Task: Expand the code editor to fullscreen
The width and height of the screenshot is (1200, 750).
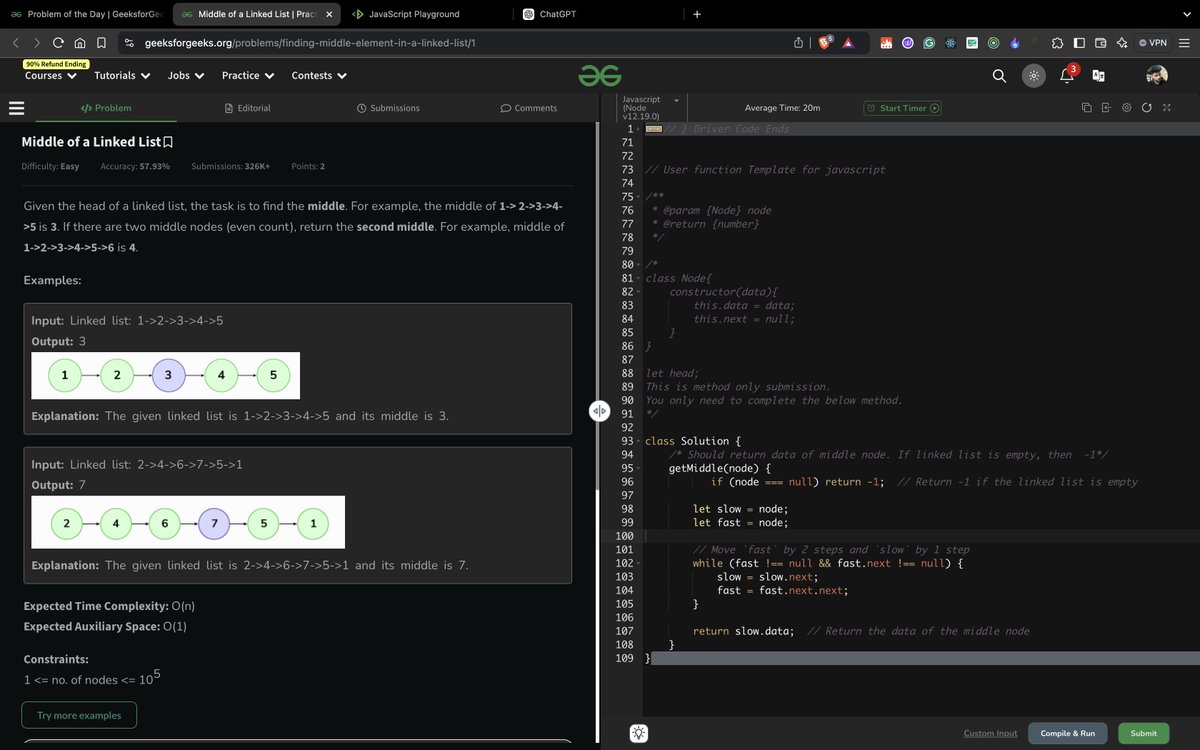Action: point(1166,107)
